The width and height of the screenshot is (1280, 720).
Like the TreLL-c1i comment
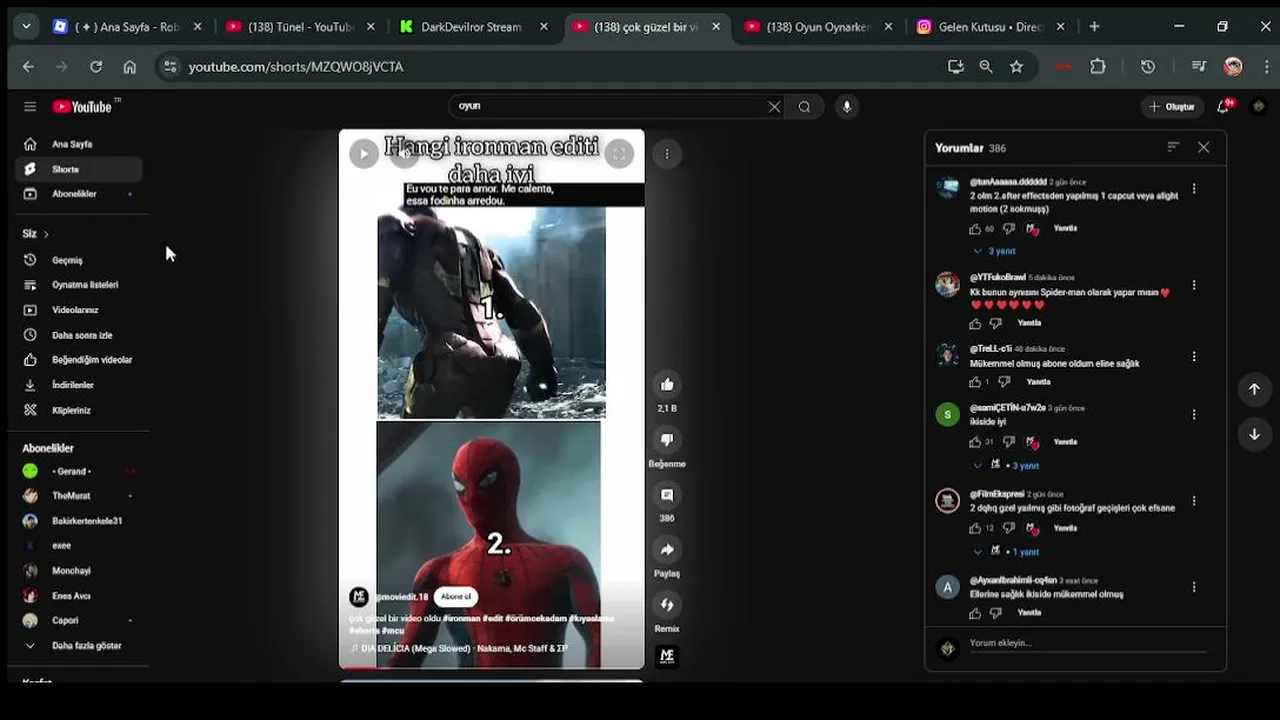coord(975,382)
